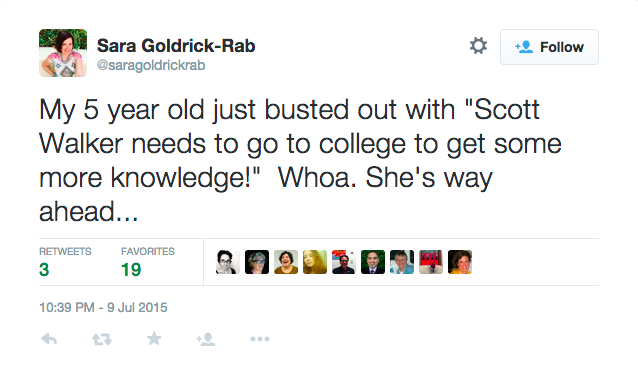Open the more options ellipsis
This screenshot has height=383, width=638.
pos(260,339)
